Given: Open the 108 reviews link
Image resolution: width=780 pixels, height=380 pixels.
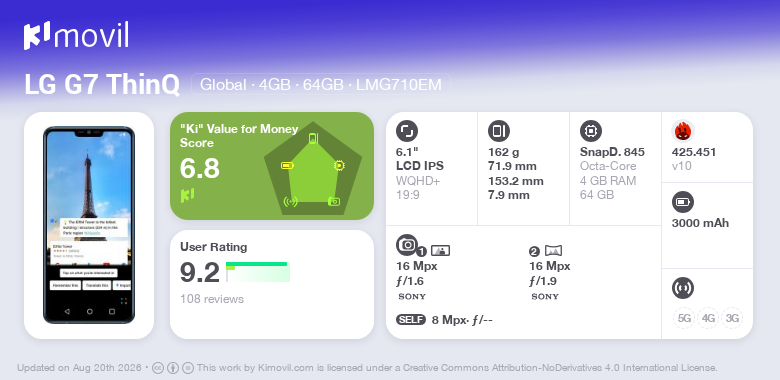Looking at the screenshot, I should coord(212,299).
